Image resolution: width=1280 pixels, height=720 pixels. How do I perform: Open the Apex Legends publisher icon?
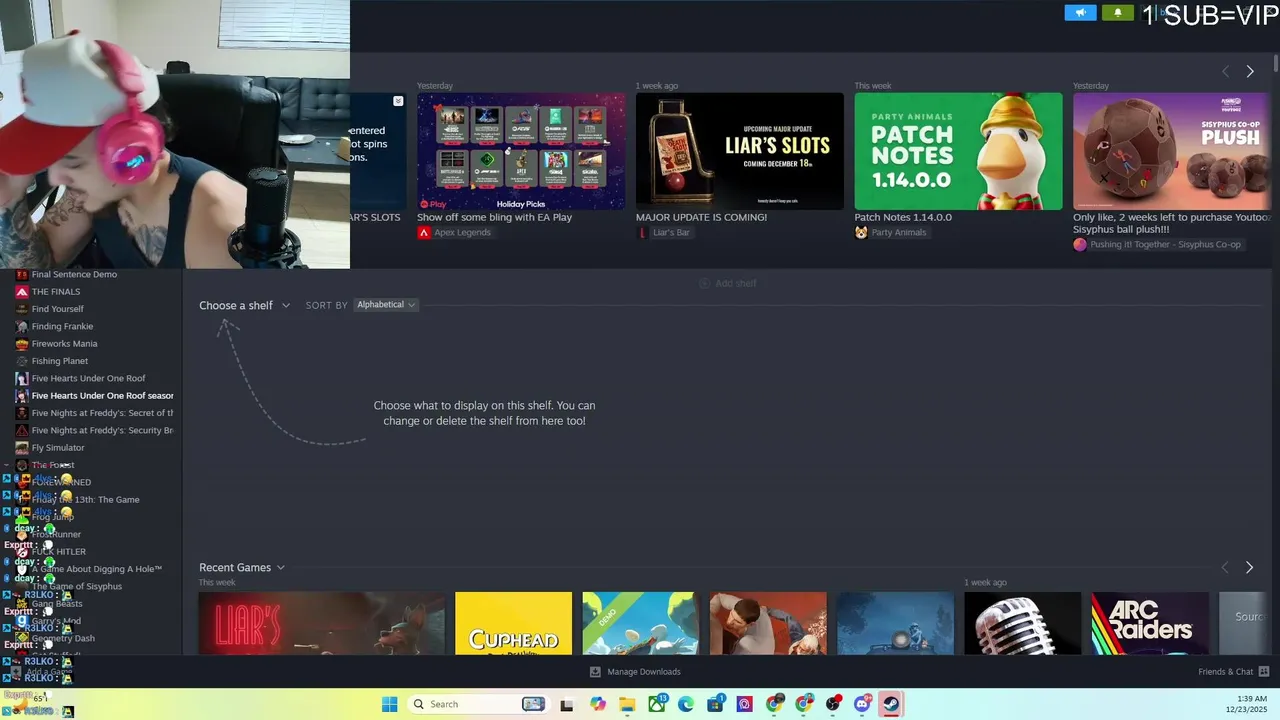(424, 232)
